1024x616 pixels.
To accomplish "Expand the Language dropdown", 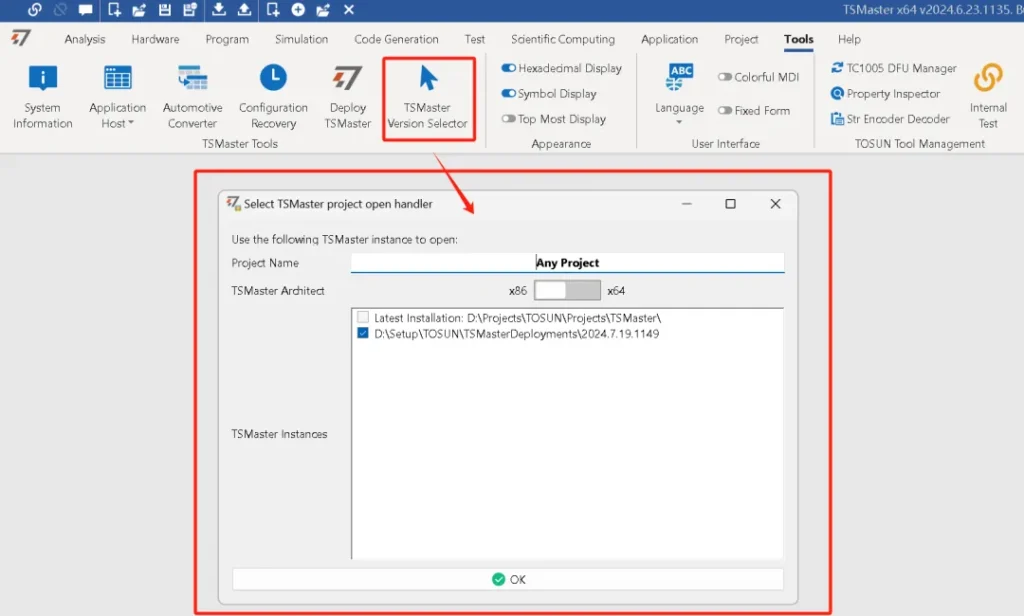I will [679, 114].
